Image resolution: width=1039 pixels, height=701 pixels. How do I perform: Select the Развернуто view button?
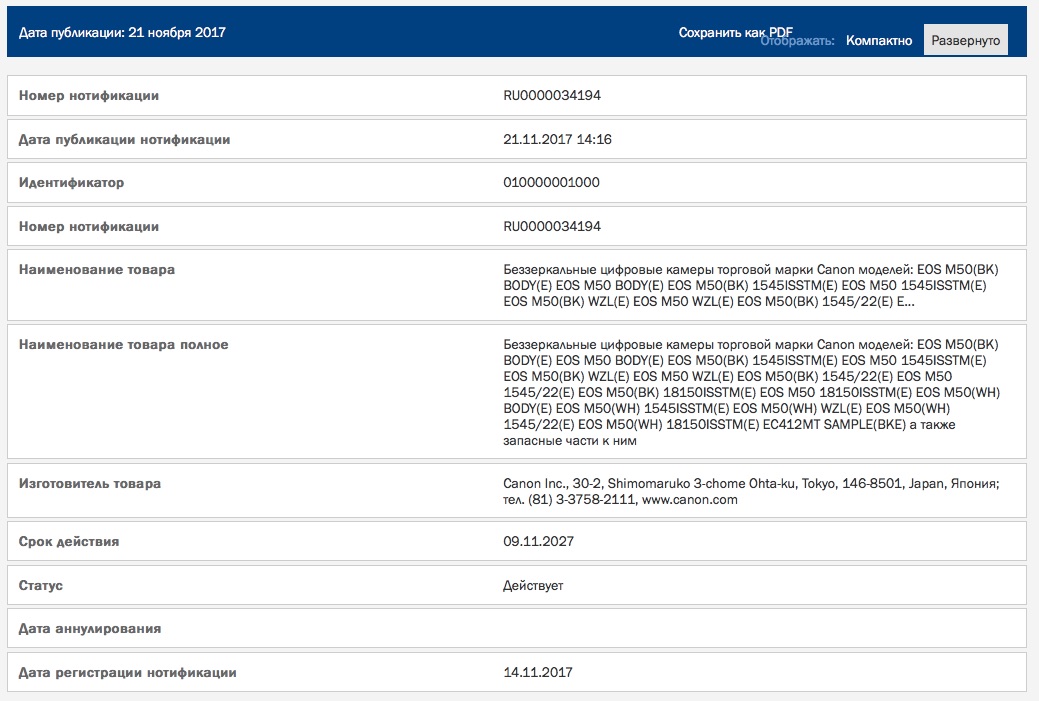coord(965,40)
